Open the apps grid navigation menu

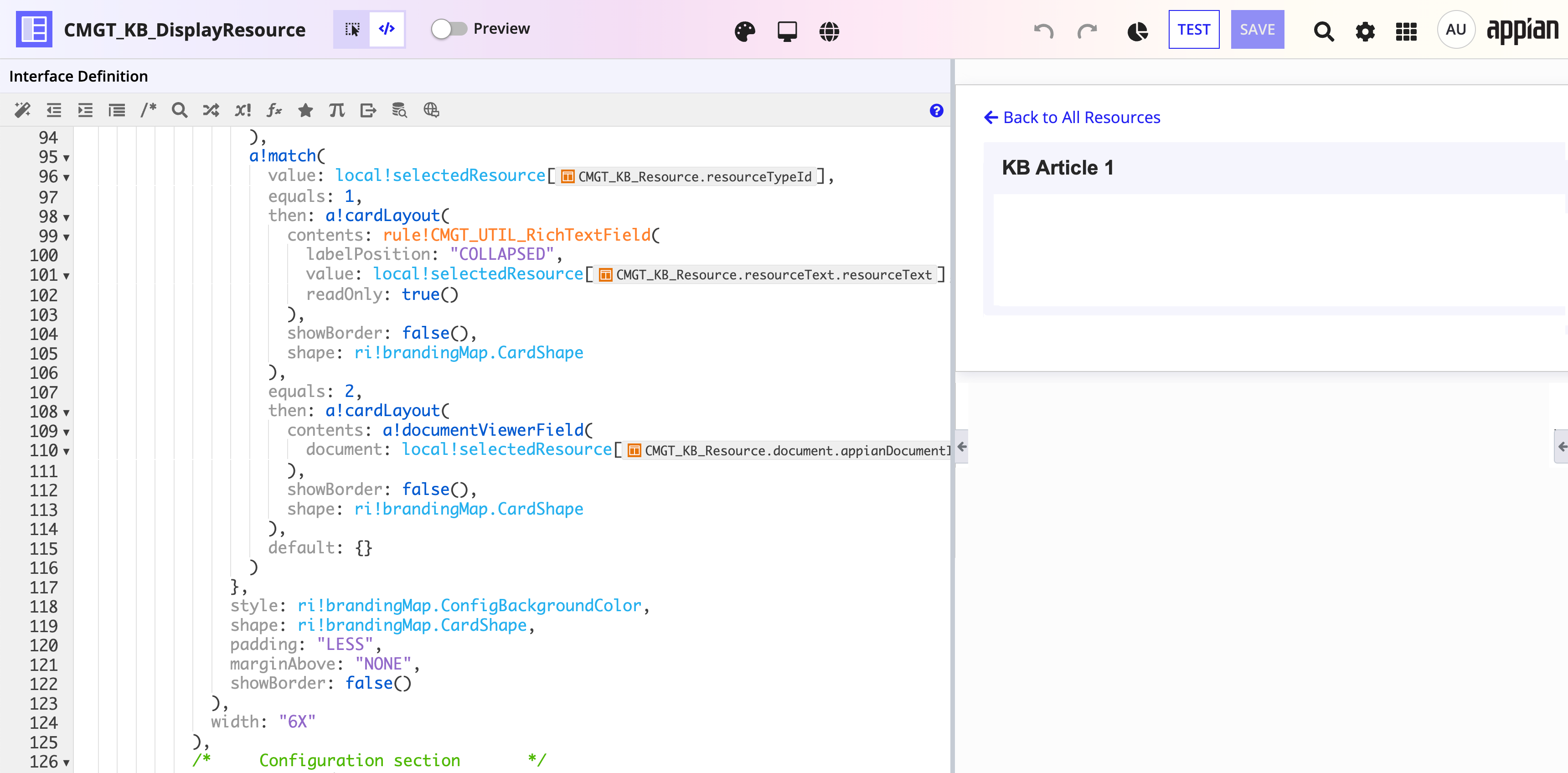pos(1406,31)
